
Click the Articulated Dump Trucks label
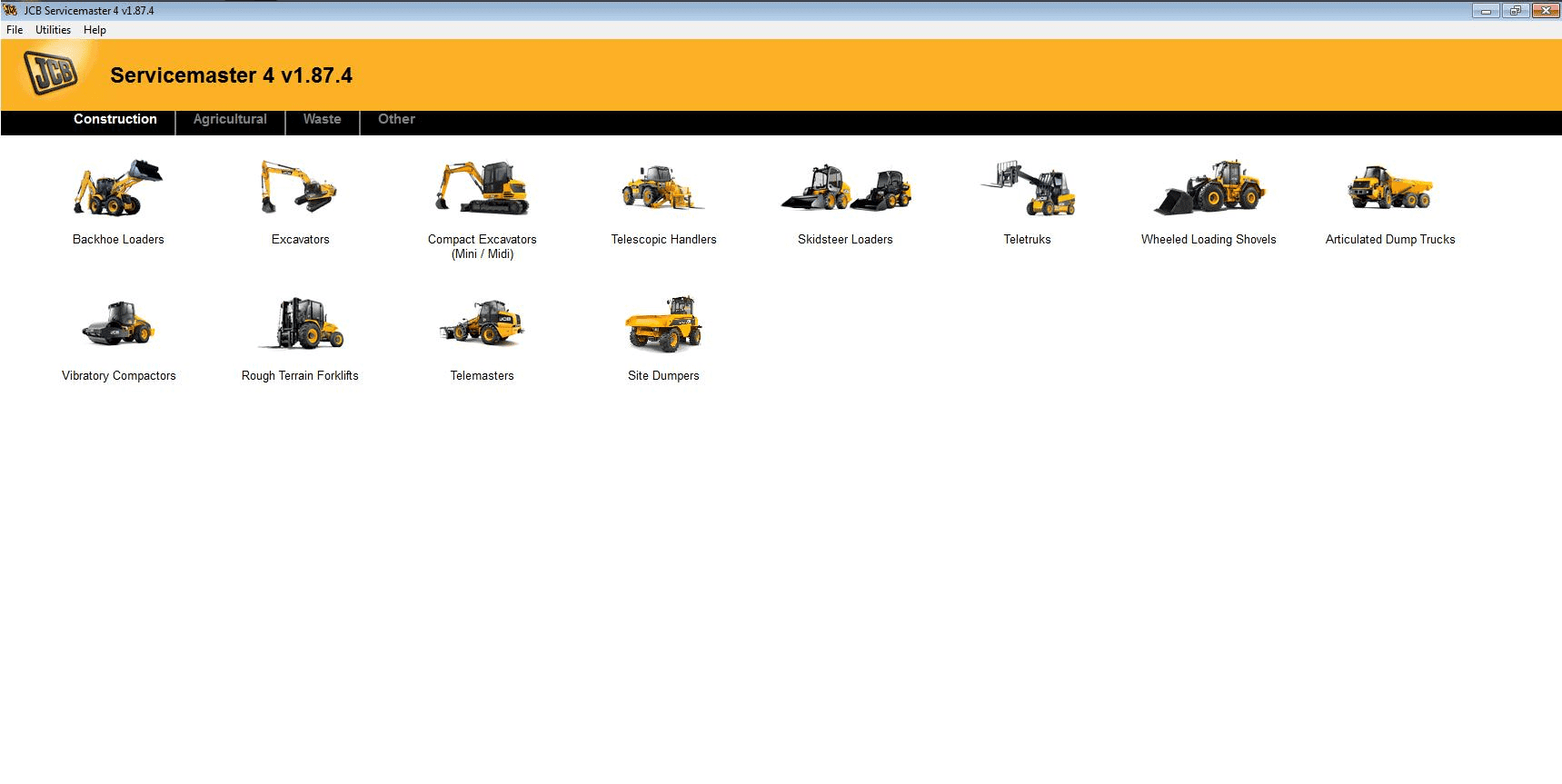[x=1390, y=240]
